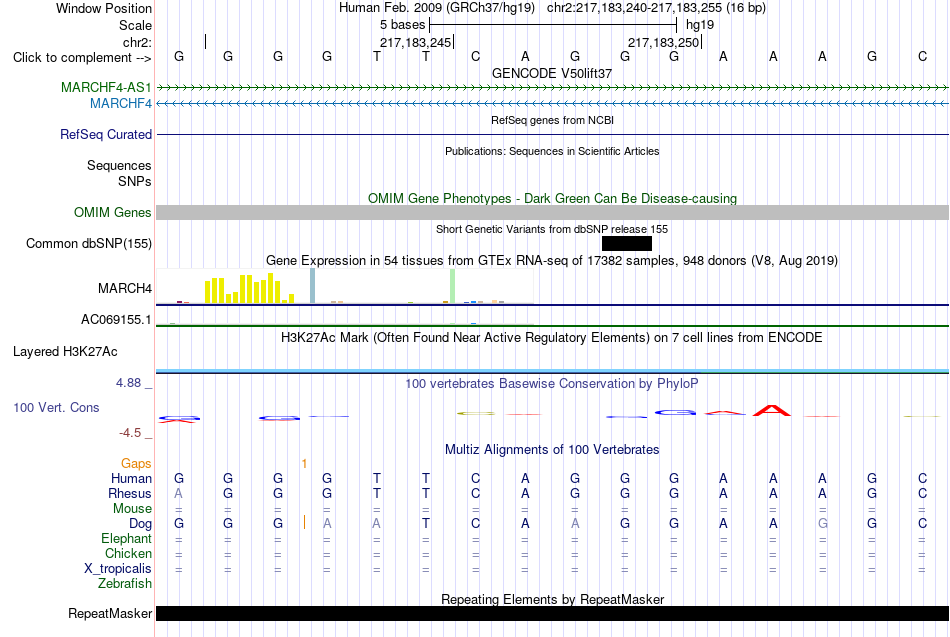
Task: Click the Human alignment row label
Action: tap(131, 479)
